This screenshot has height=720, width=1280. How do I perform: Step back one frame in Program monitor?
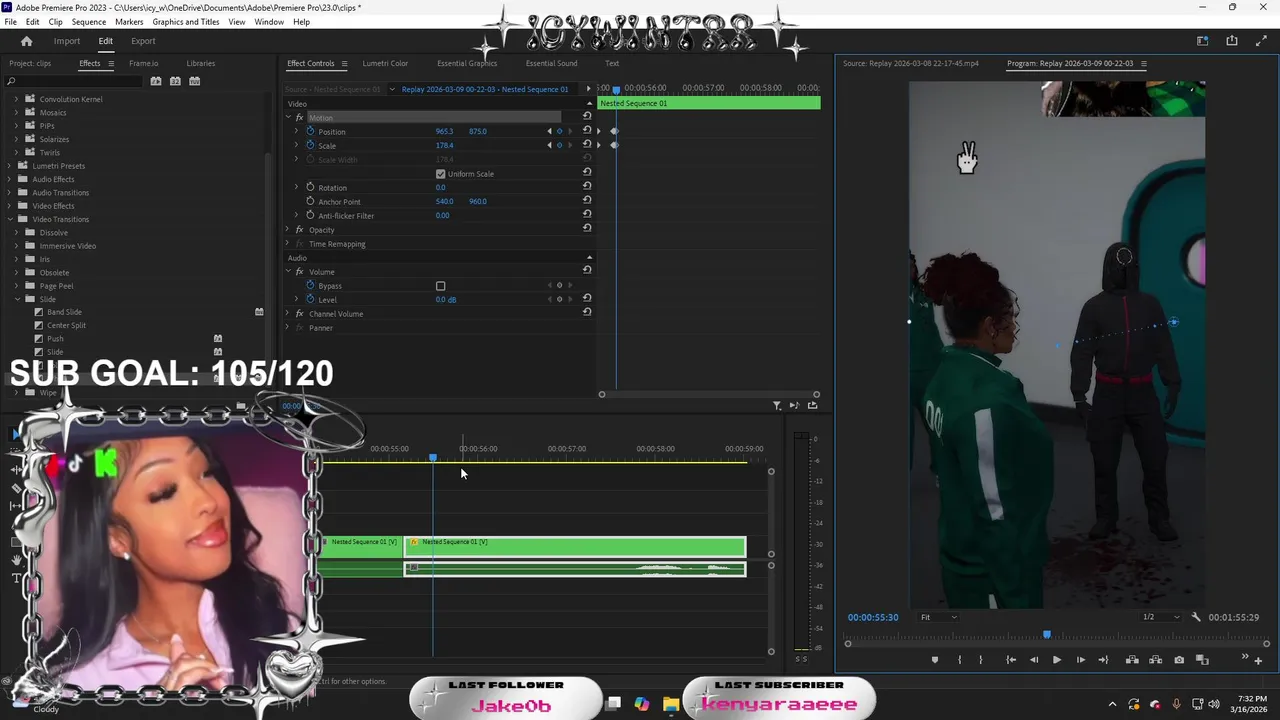1034,660
